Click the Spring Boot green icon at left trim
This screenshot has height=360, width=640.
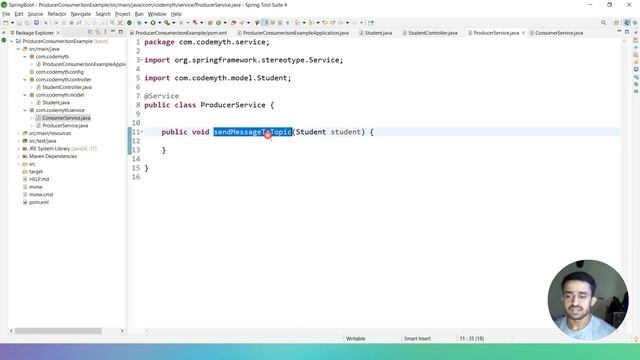point(4,40)
